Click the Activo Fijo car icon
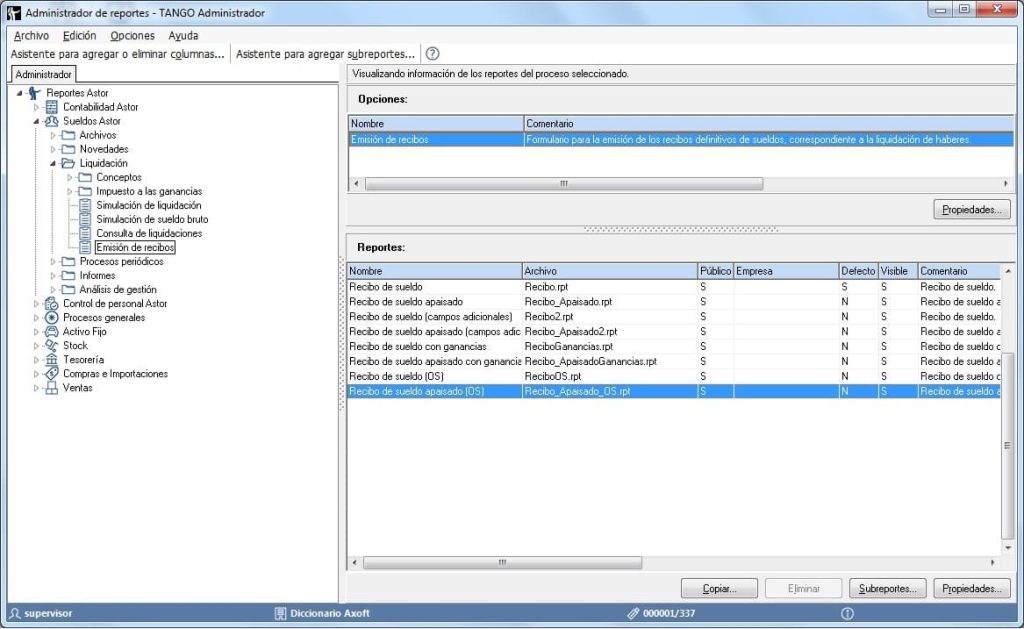Viewport: 1024px width, 629px height. 52,332
